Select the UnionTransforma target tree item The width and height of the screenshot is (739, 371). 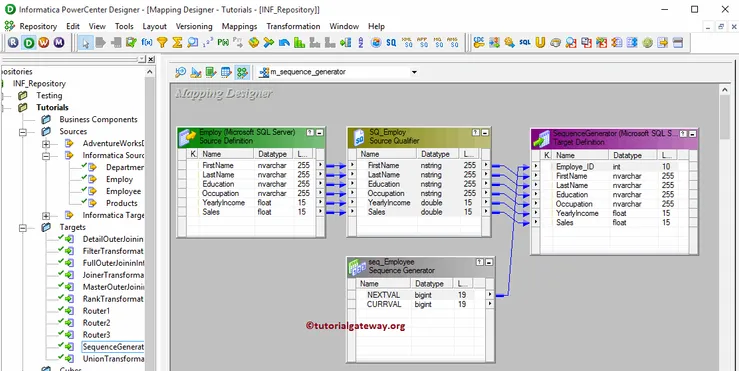113,359
